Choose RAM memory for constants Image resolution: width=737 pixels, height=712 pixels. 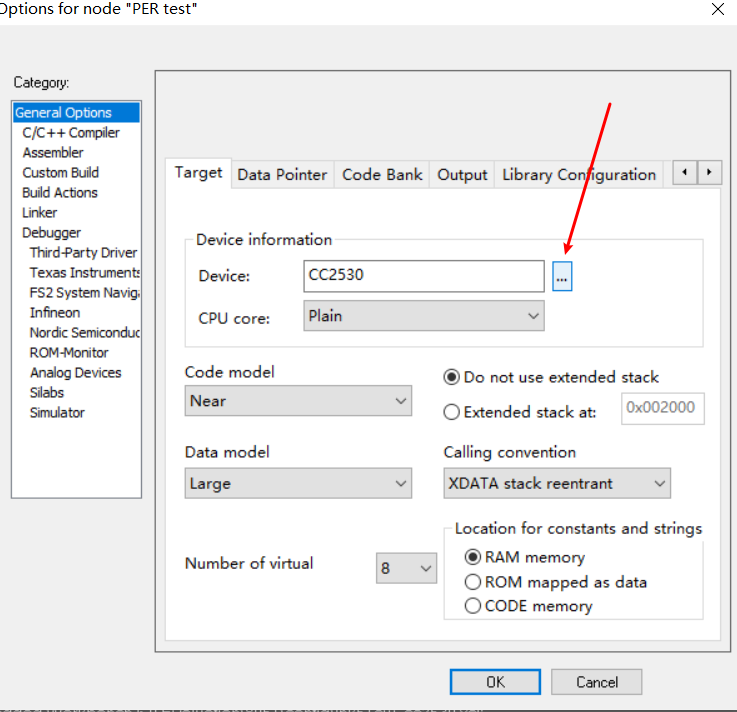(525, 557)
